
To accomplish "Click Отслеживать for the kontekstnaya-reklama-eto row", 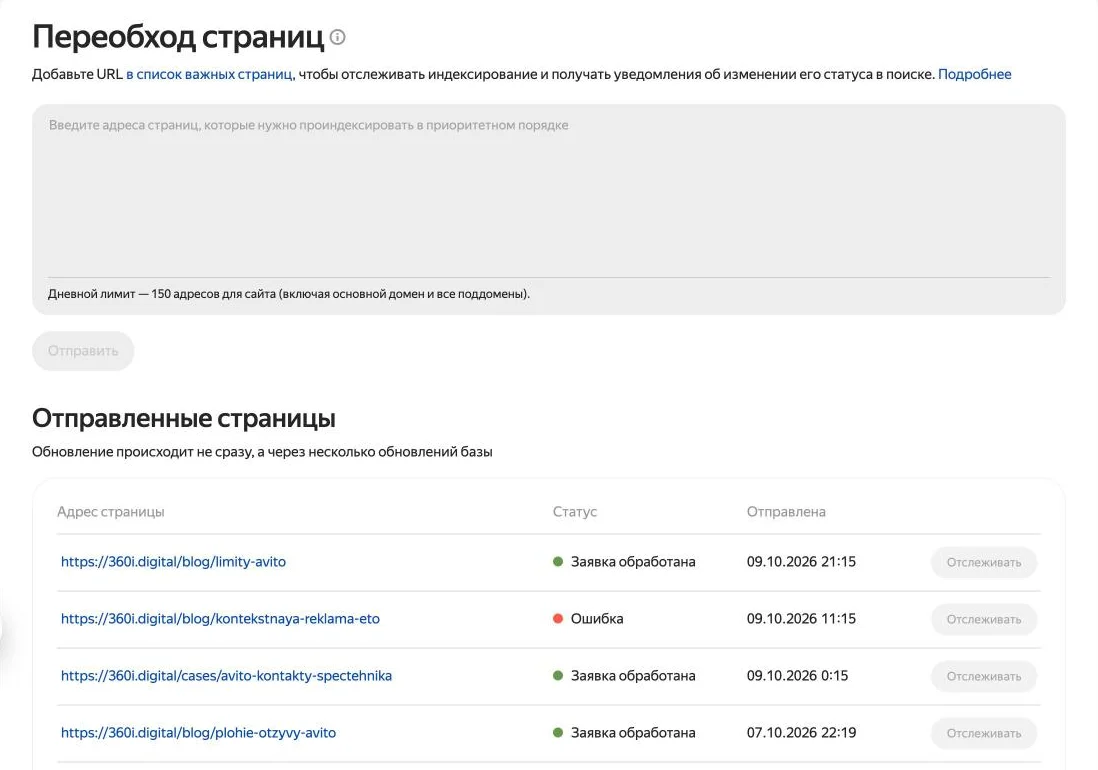I will click(984, 620).
